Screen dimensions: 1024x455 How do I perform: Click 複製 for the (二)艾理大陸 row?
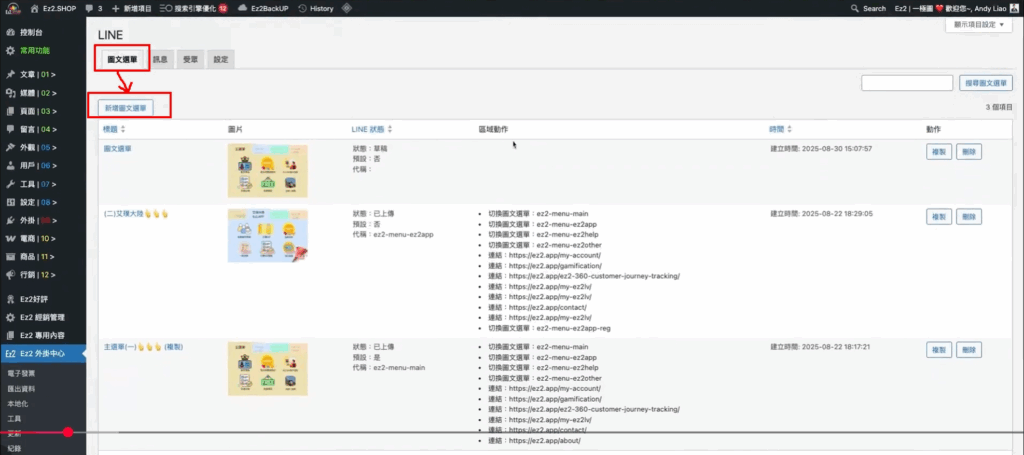click(938, 217)
